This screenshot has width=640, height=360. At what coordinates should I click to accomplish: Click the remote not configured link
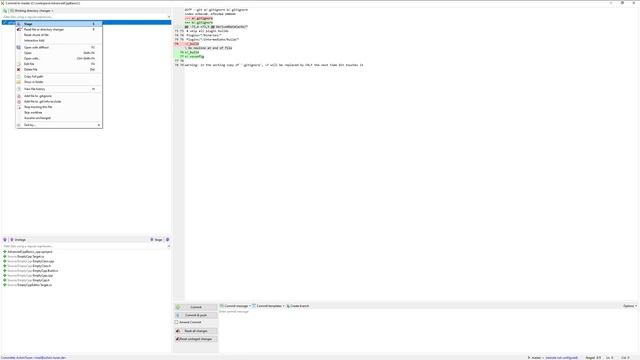[562, 358]
